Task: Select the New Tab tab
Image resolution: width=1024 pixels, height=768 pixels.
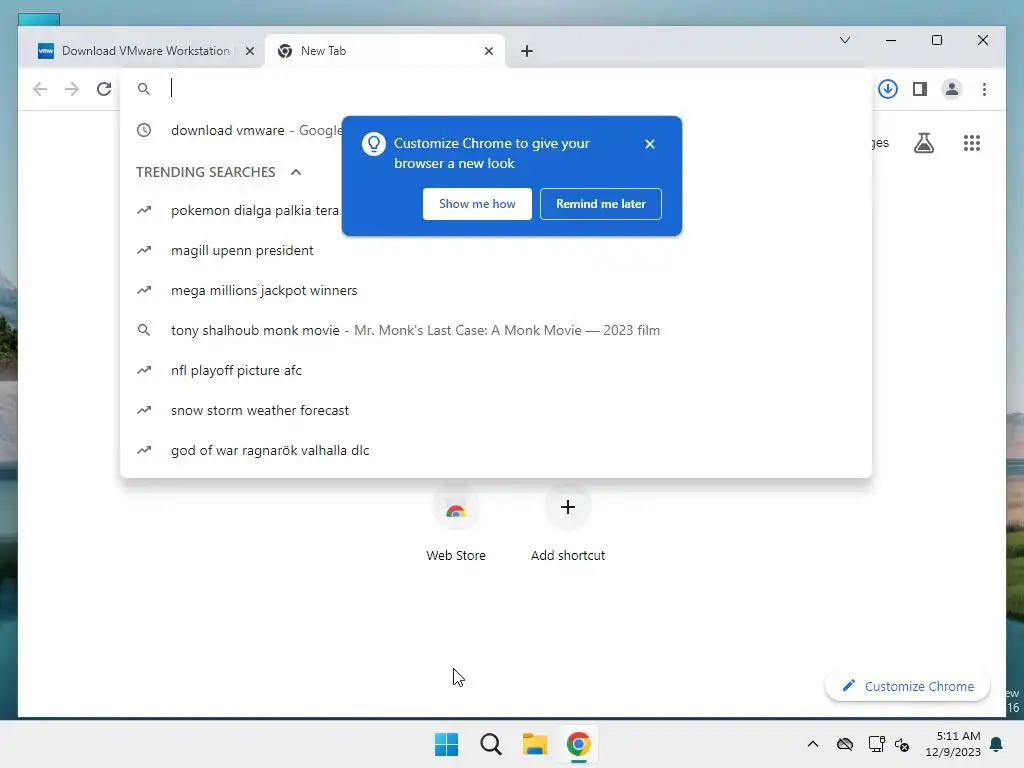Action: tap(385, 51)
